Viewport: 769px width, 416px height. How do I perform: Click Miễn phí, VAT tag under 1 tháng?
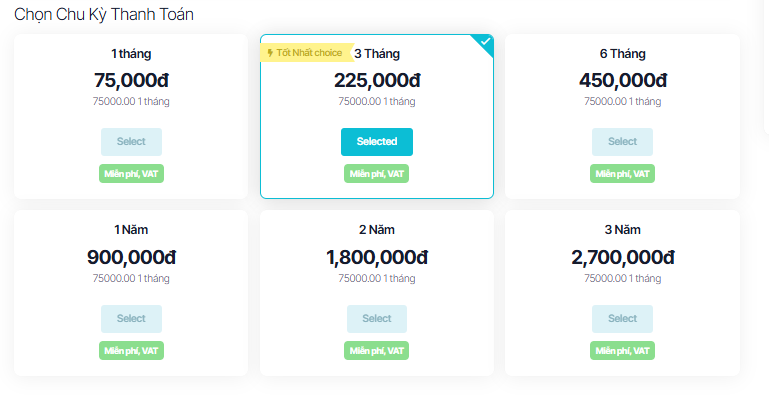tap(131, 174)
